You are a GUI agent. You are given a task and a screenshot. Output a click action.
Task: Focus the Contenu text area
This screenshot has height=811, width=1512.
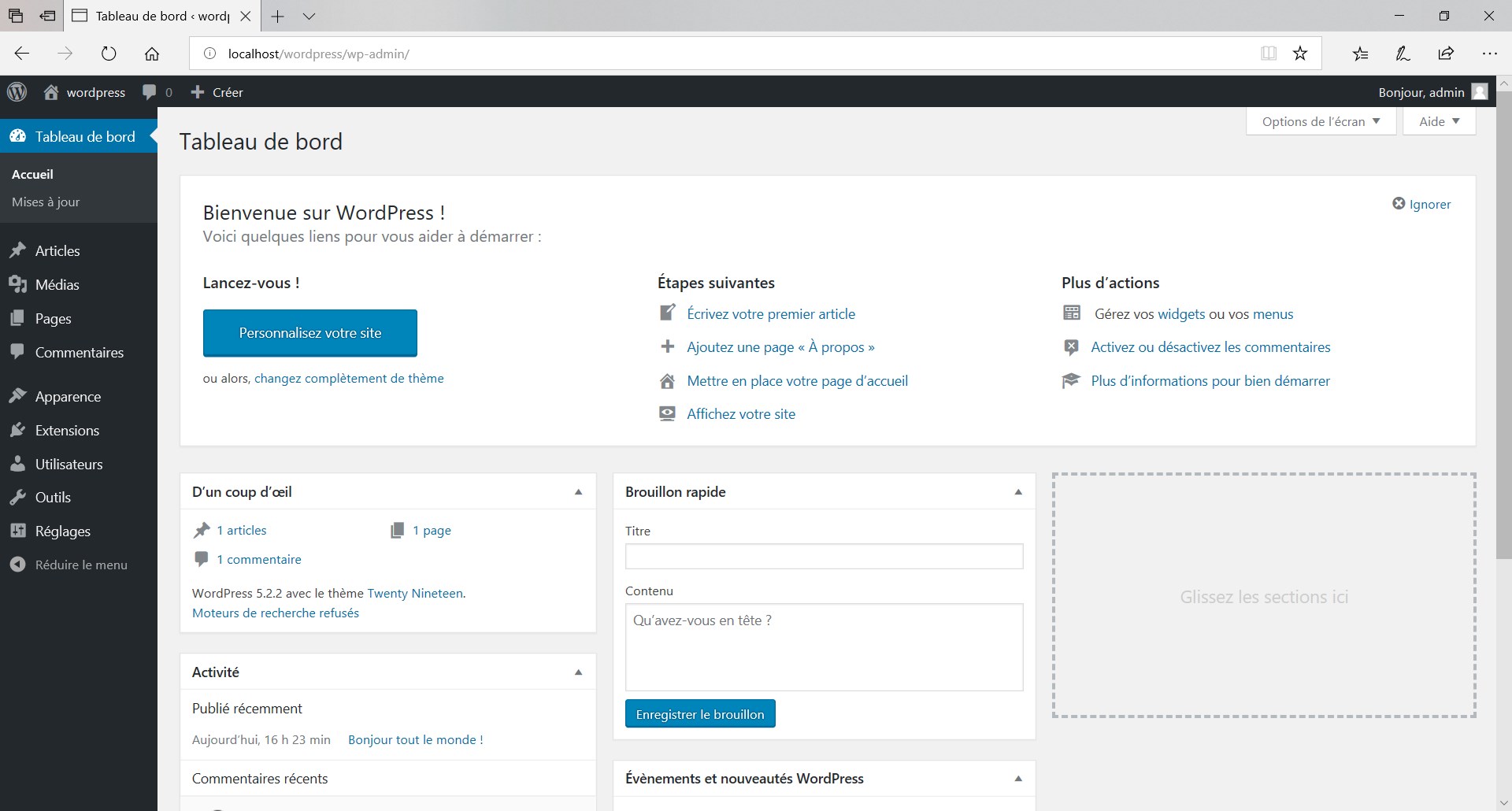pyautogui.click(x=824, y=647)
